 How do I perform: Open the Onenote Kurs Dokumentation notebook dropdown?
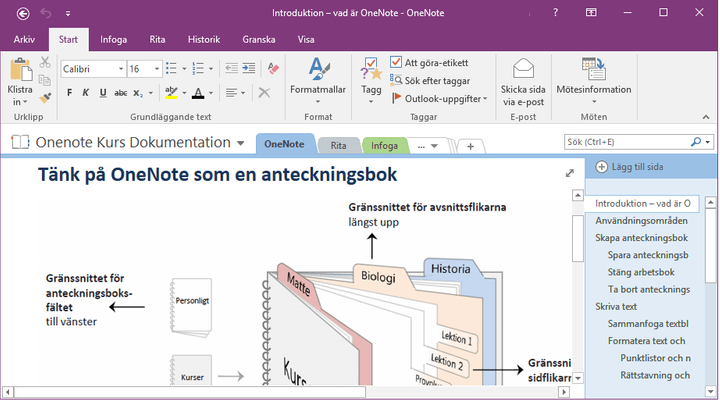click(x=241, y=143)
